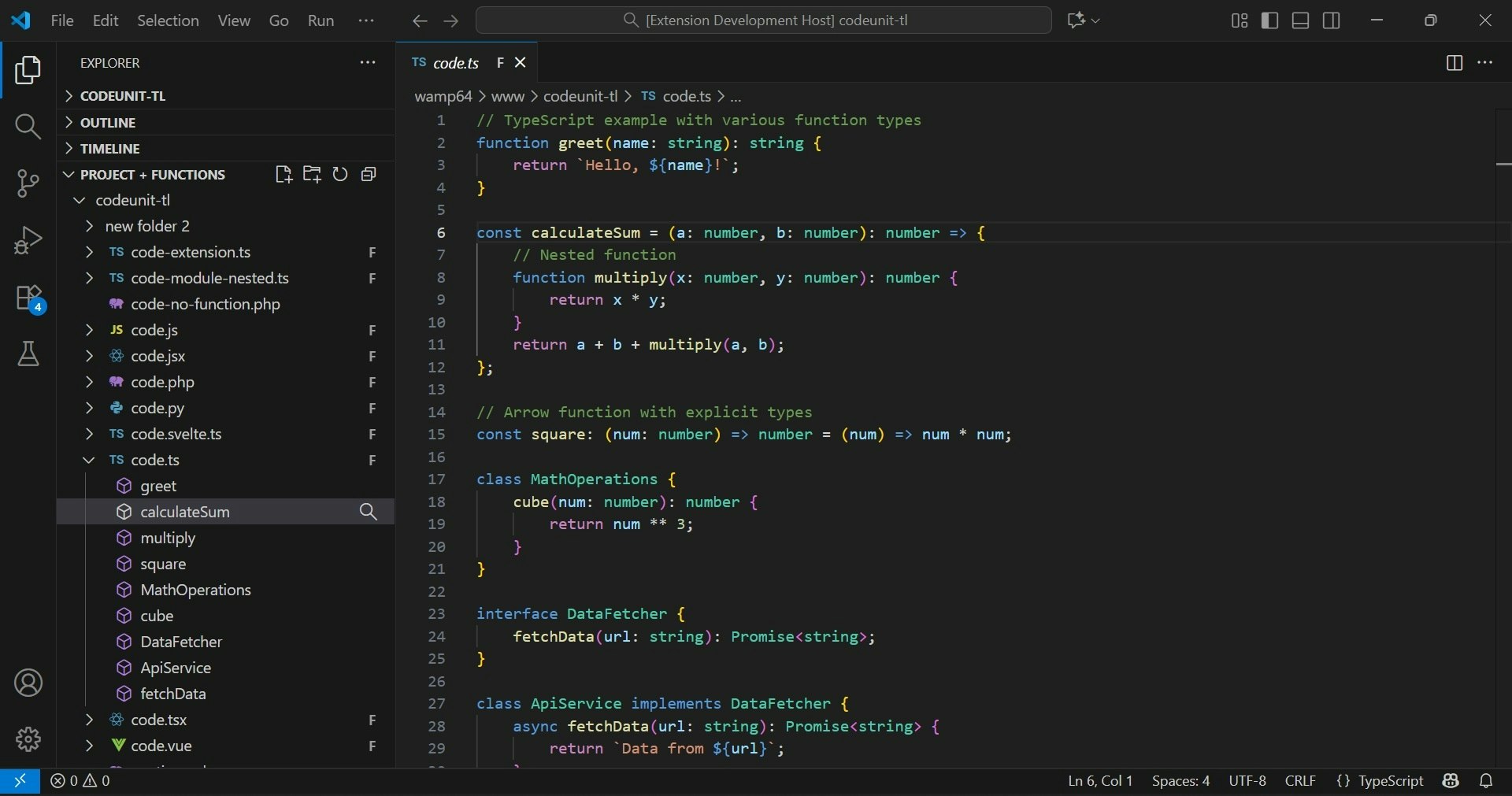Open the Source Control view
Image resolution: width=1512 pixels, height=796 pixels.
tap(28, 183)
